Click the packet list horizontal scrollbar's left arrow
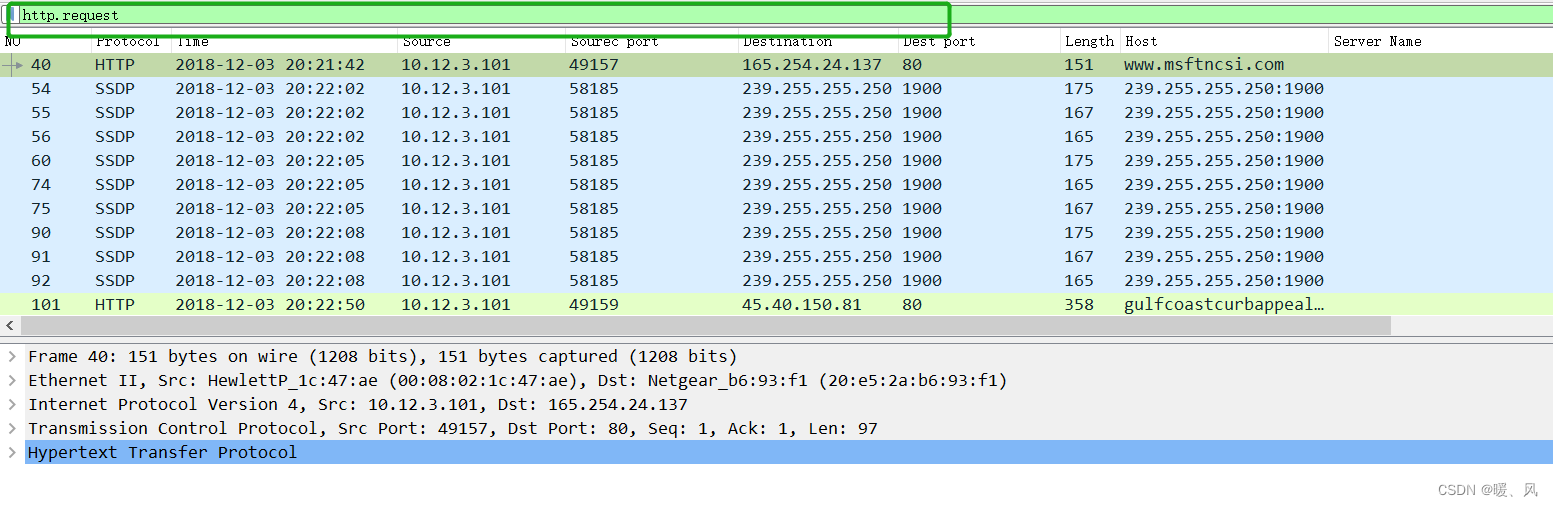1553x506 pixels. pos(10,326)
